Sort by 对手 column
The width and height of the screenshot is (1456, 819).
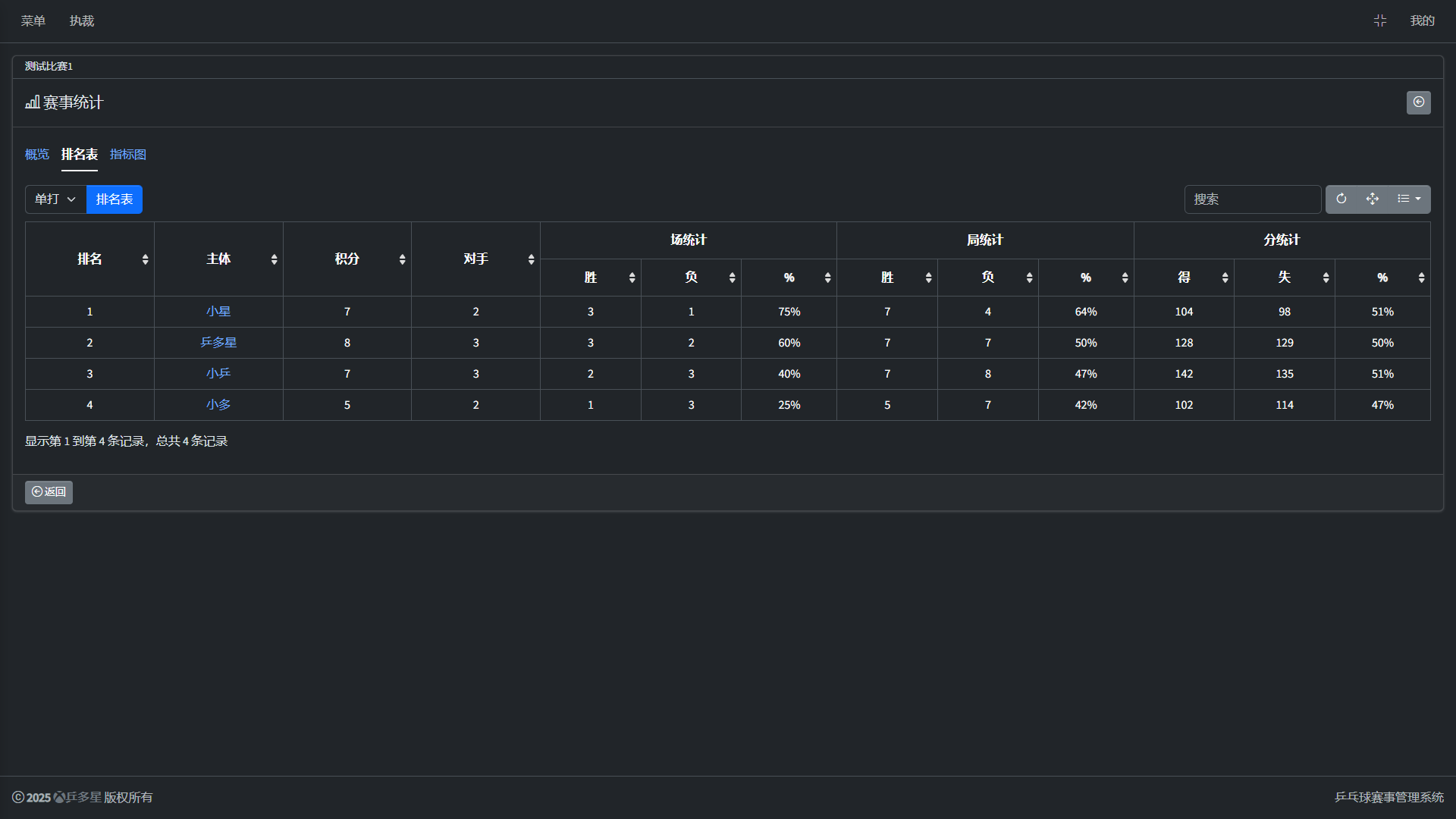click(476, 259)
